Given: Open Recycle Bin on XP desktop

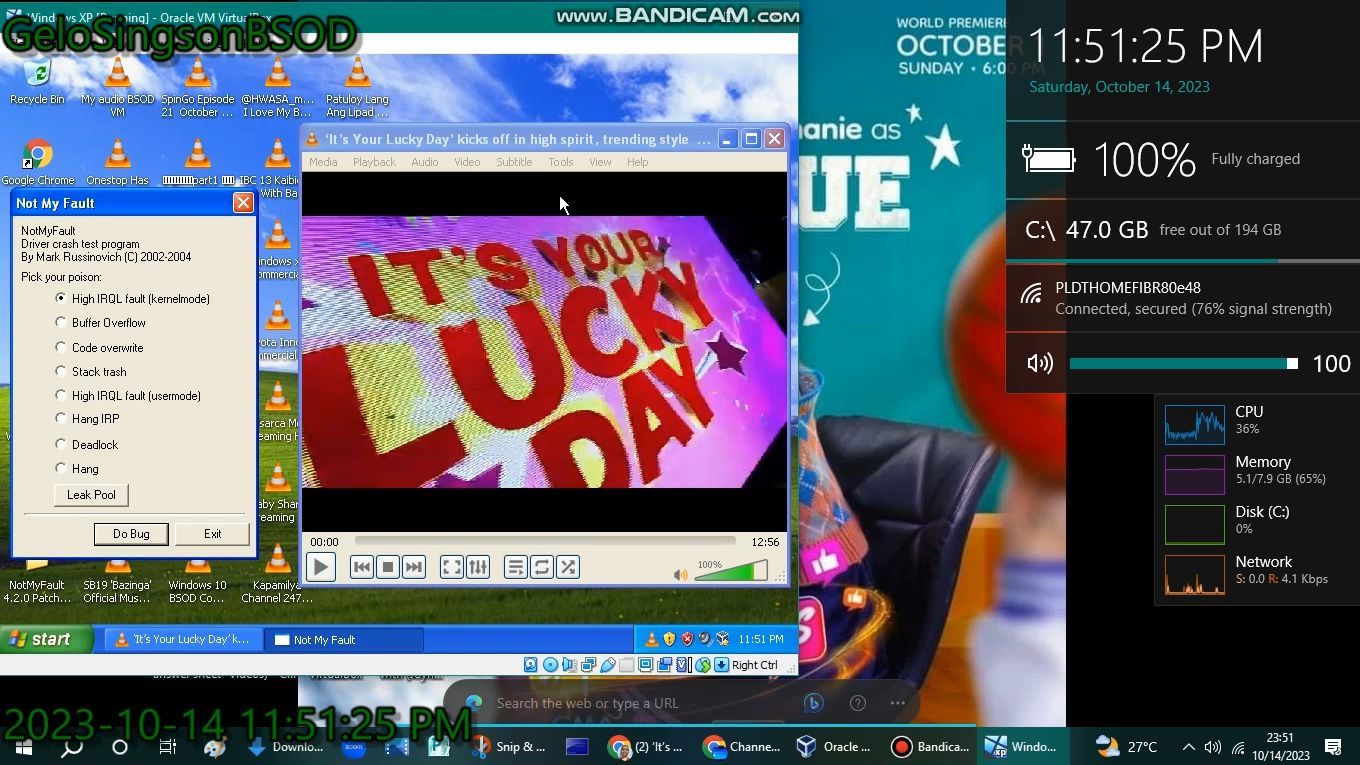Looking at the screenshot, I should (x=37, y=82).
